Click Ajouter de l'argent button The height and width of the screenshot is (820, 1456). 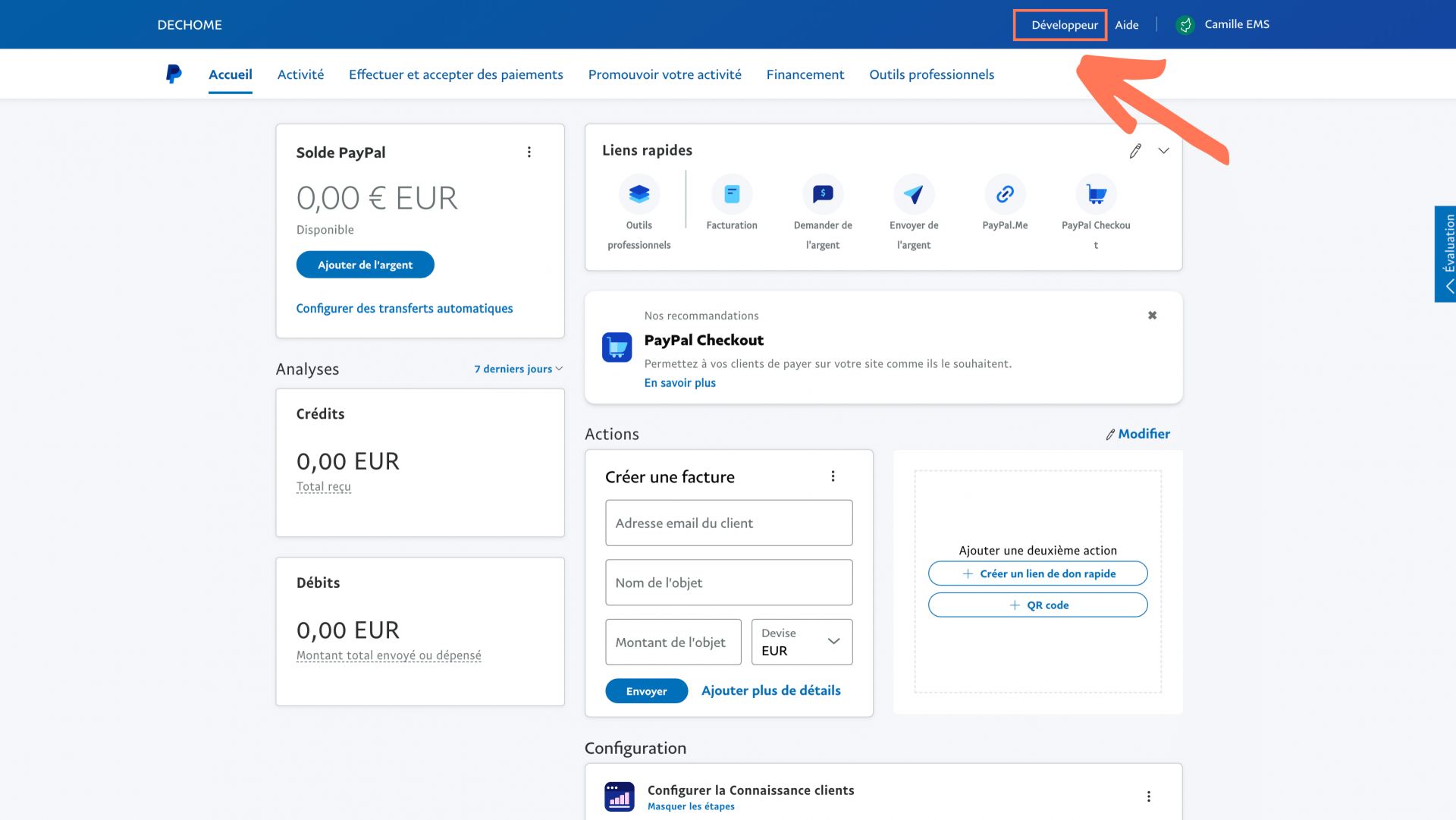pyautogui.click(x=366, y=265)
